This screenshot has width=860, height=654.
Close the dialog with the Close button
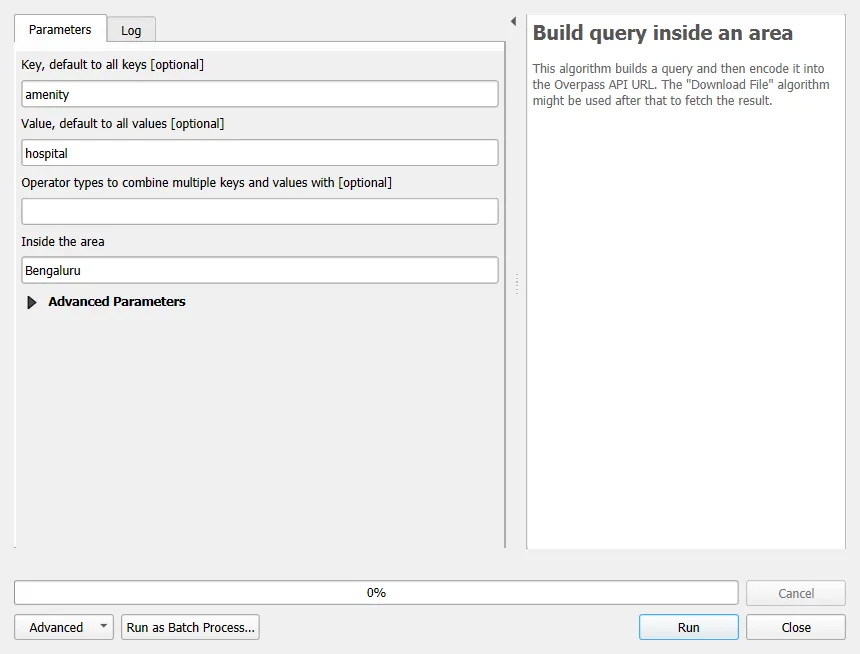tap(796, 627)
